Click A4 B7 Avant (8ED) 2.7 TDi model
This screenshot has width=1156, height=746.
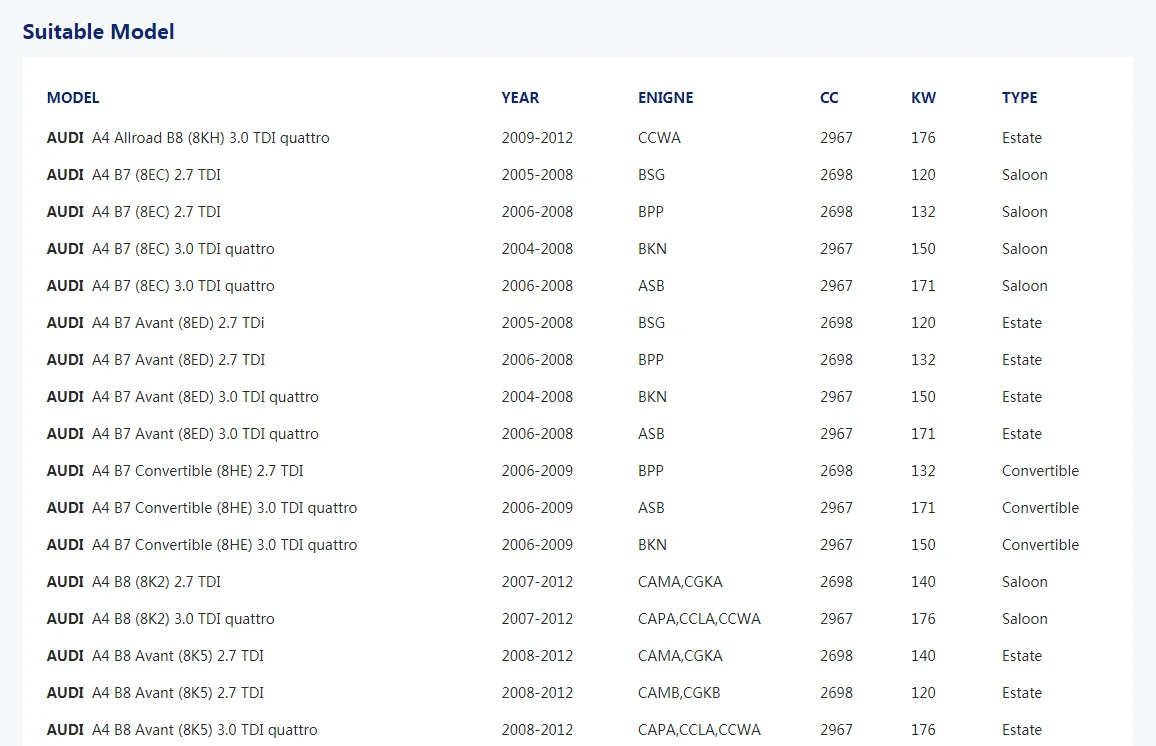pyautogui.click(x=156, y=323)
